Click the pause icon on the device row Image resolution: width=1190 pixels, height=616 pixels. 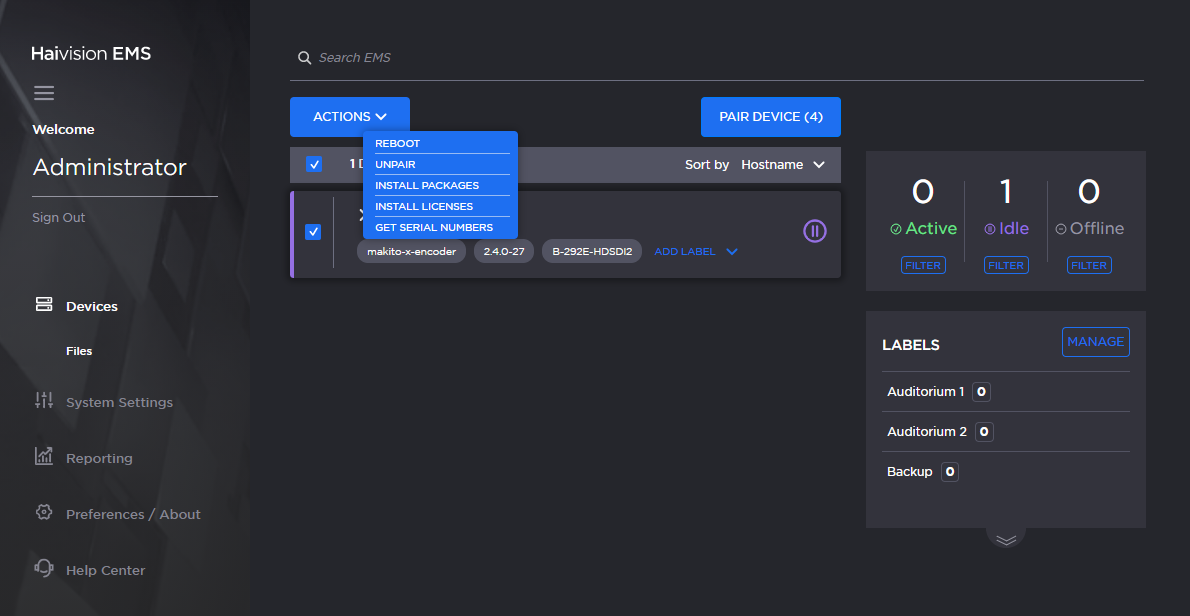814,231
